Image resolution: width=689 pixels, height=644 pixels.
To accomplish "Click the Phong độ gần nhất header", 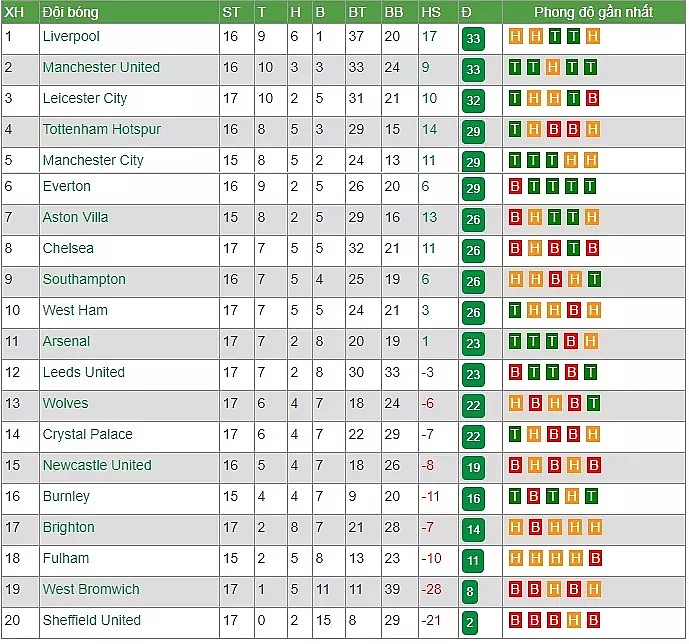I will (x=593, y=12).
